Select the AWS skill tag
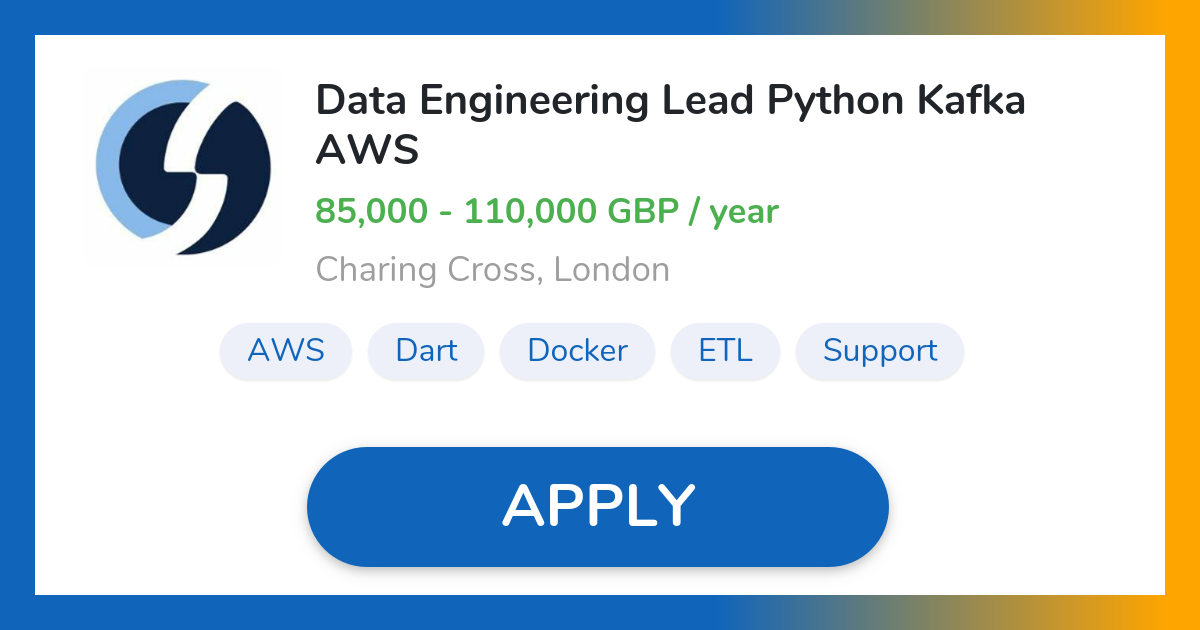Image resolution: width=1200 pixels, height=630 pixels. pyautogui.click(x=285, y=351)
